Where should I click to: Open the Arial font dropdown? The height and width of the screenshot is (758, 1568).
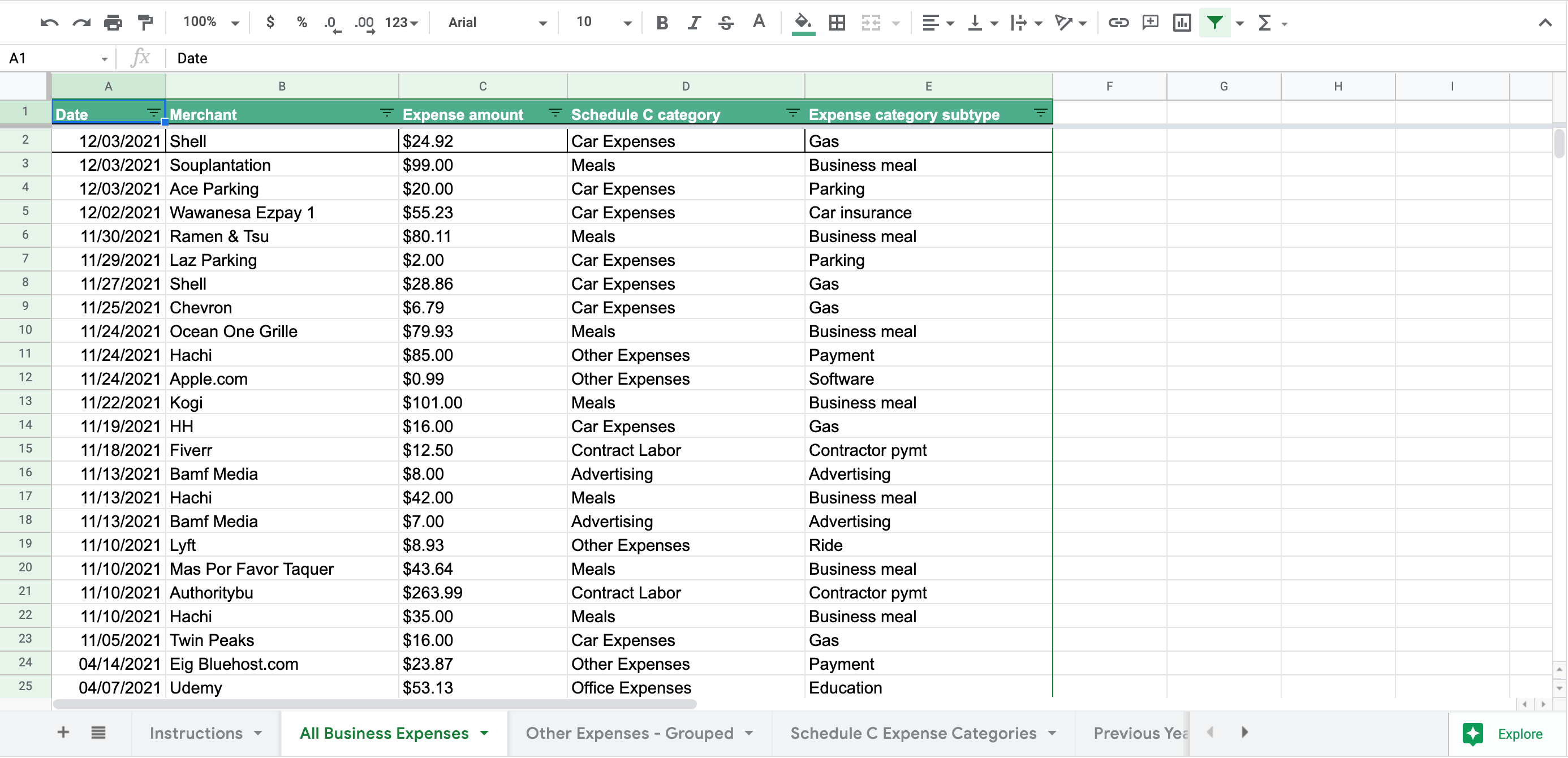click(497, 23)
